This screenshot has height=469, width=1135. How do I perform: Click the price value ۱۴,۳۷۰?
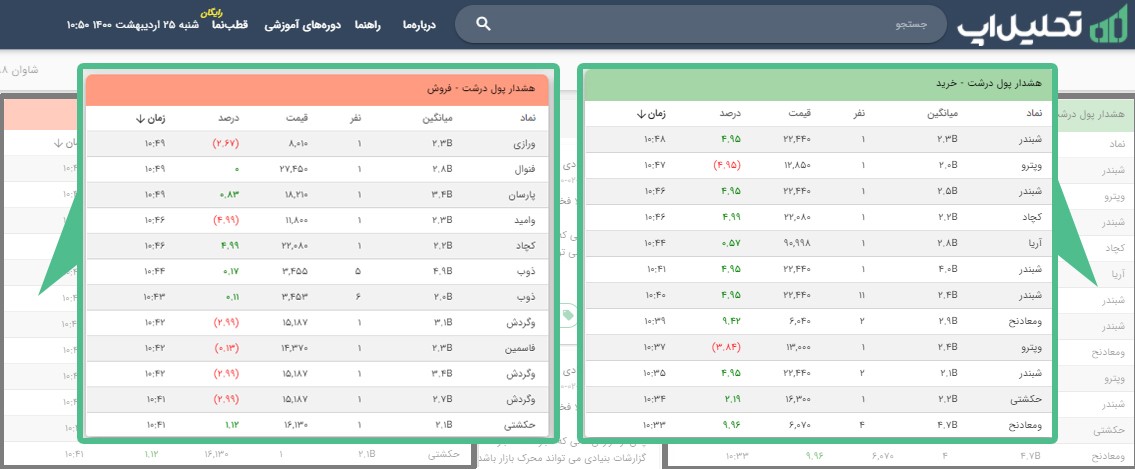pyautogui.click(x=295, y=348)
